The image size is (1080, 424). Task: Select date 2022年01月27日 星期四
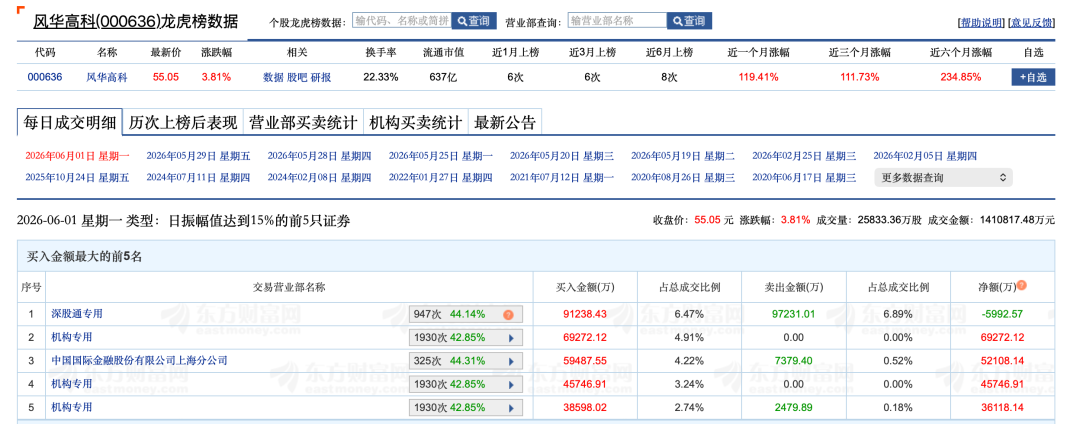[441, 178]
